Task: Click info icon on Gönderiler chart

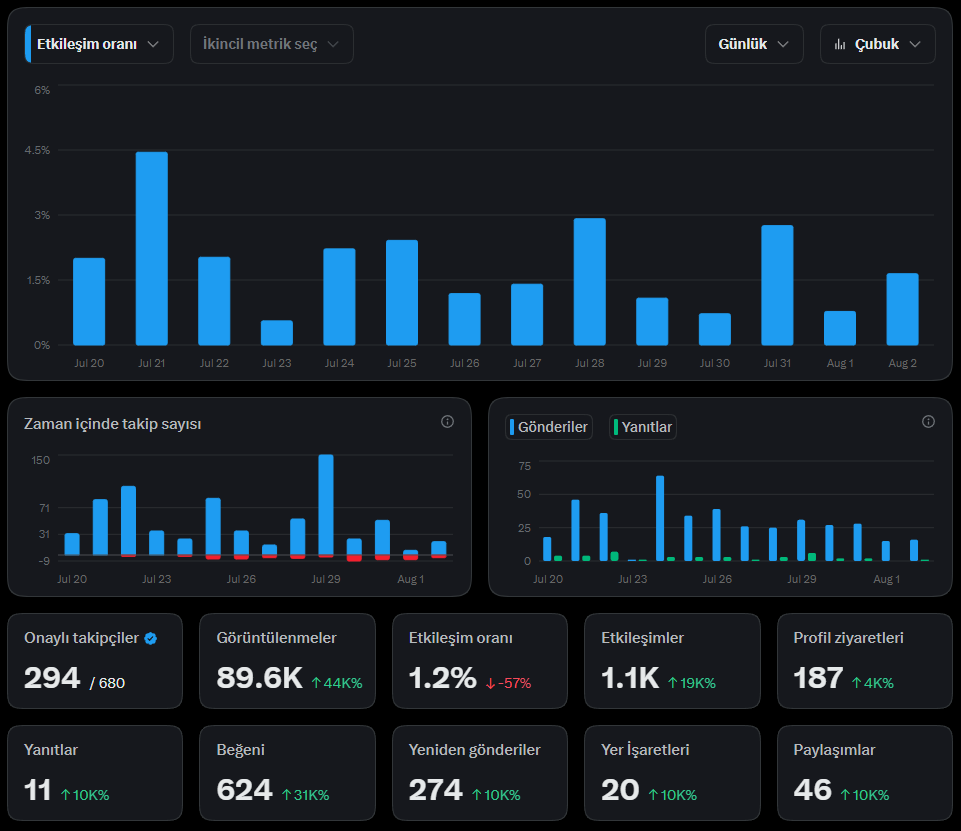Action: [x=929, y=422]
